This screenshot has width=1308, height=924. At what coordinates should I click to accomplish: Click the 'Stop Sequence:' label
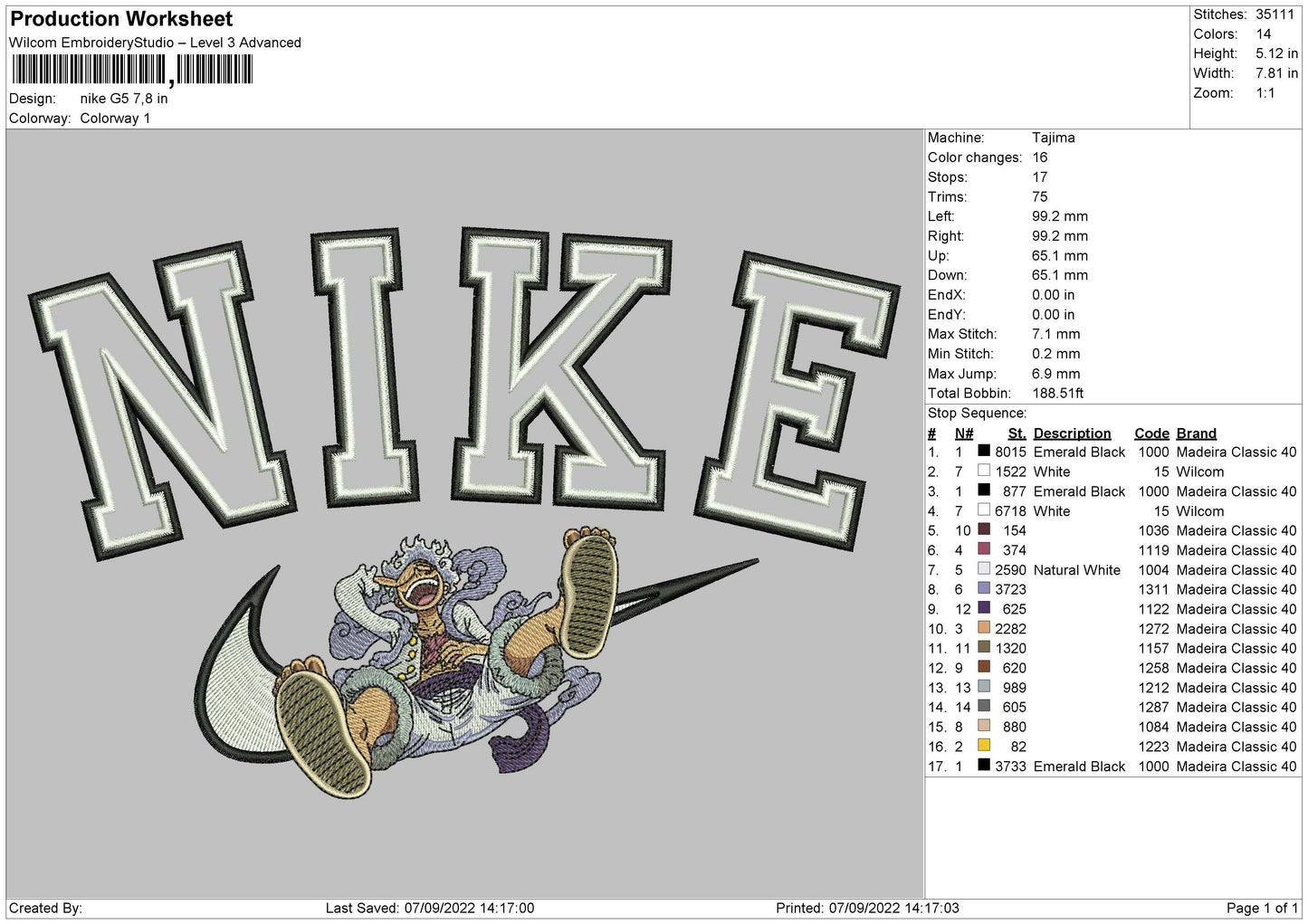click(x=977, y=414)
